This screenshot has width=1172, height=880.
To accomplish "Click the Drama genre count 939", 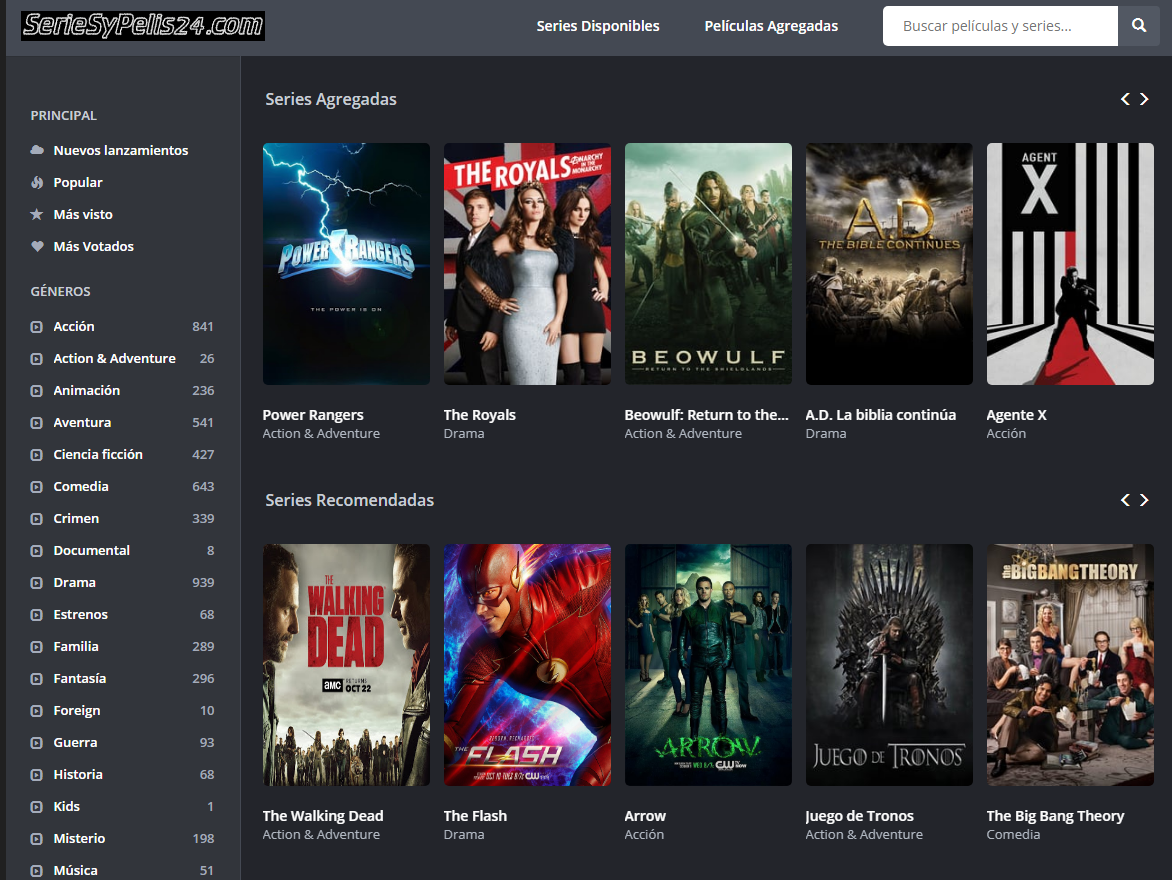I will click(203, 582).
